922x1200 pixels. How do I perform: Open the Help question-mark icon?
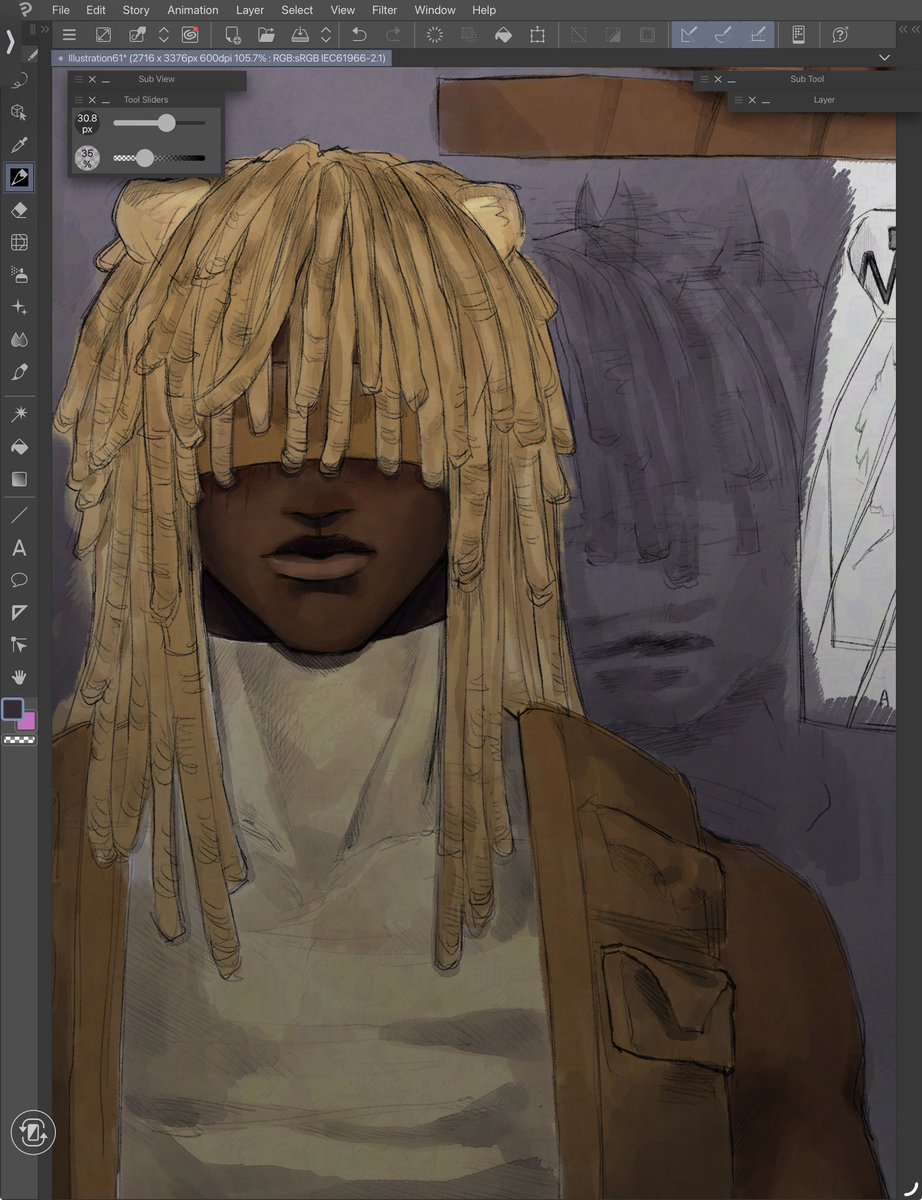click(x=840, y=35)
